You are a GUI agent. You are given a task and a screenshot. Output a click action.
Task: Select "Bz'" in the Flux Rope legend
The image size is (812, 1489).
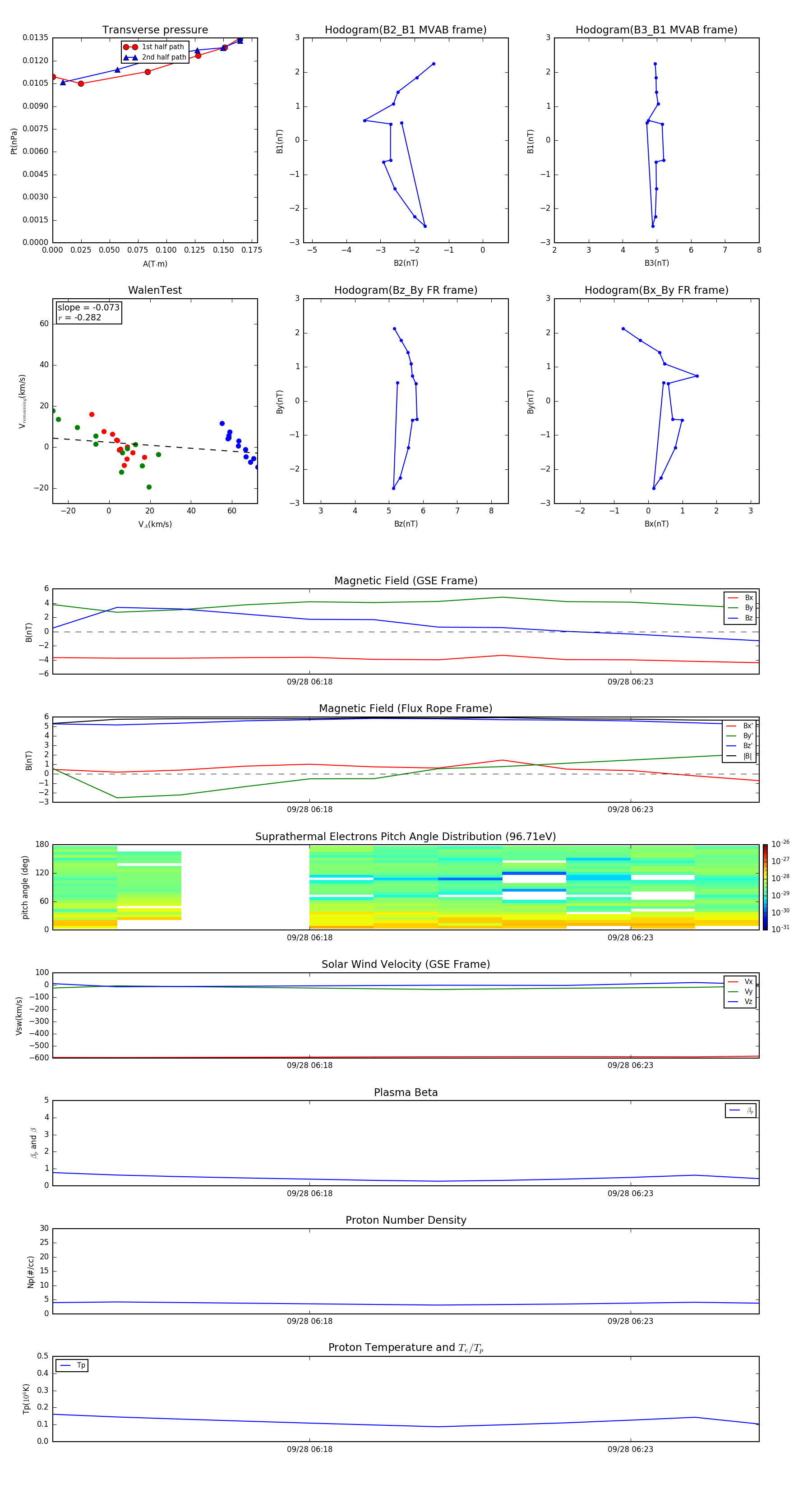pyautogui.click(x=740, y=746)
